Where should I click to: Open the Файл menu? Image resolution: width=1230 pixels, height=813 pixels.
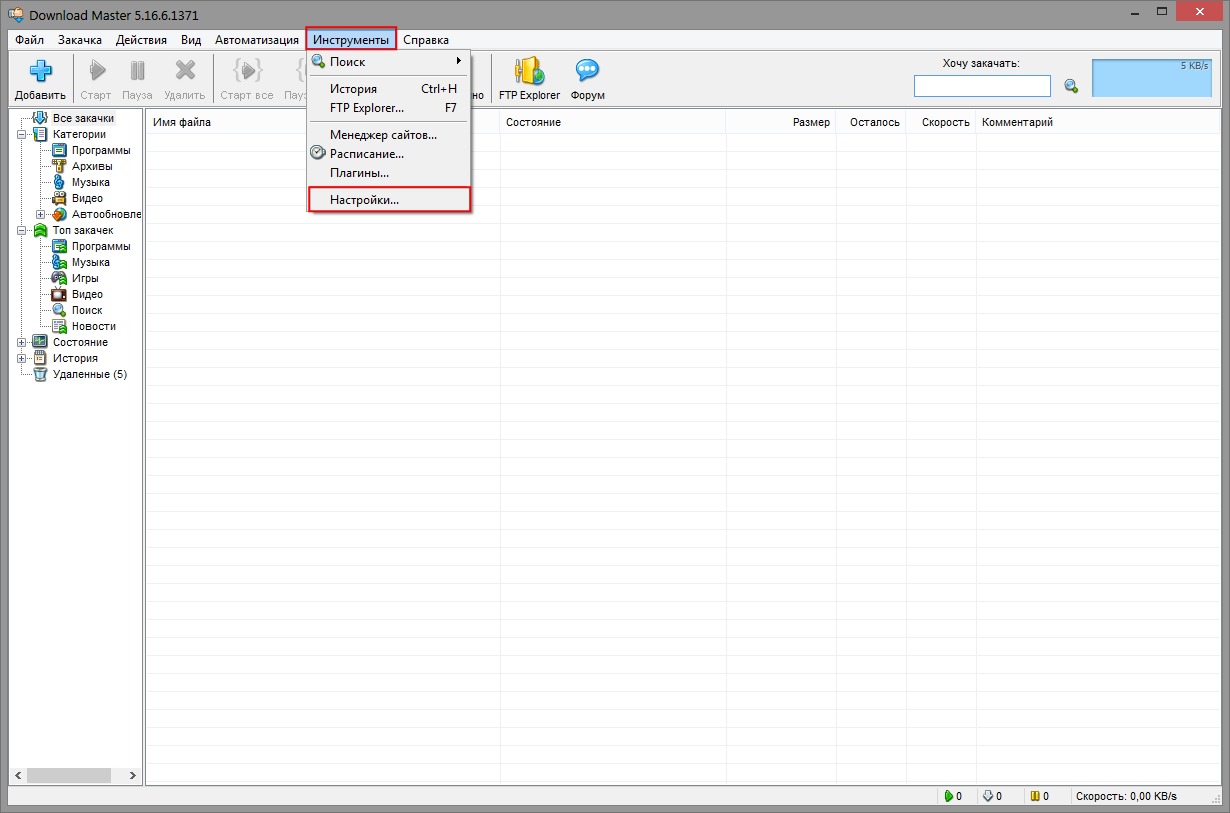coord(29,40)
